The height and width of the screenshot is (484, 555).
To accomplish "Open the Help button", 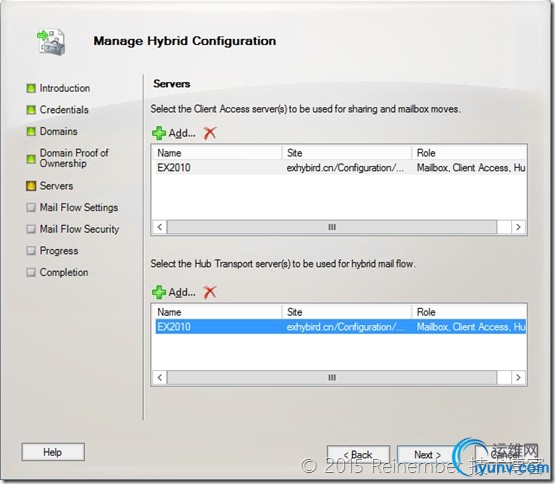I will [x=53, y=452].
